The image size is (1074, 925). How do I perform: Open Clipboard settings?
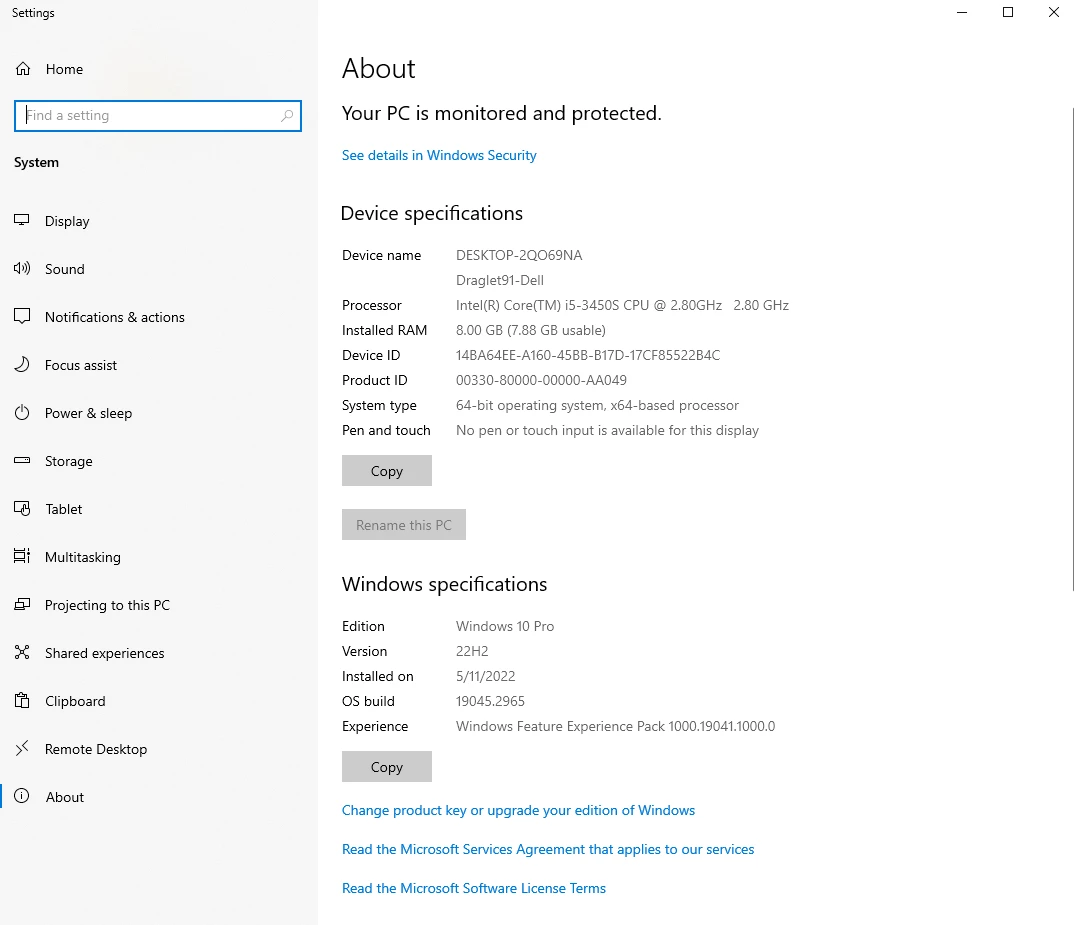[158, 701]
